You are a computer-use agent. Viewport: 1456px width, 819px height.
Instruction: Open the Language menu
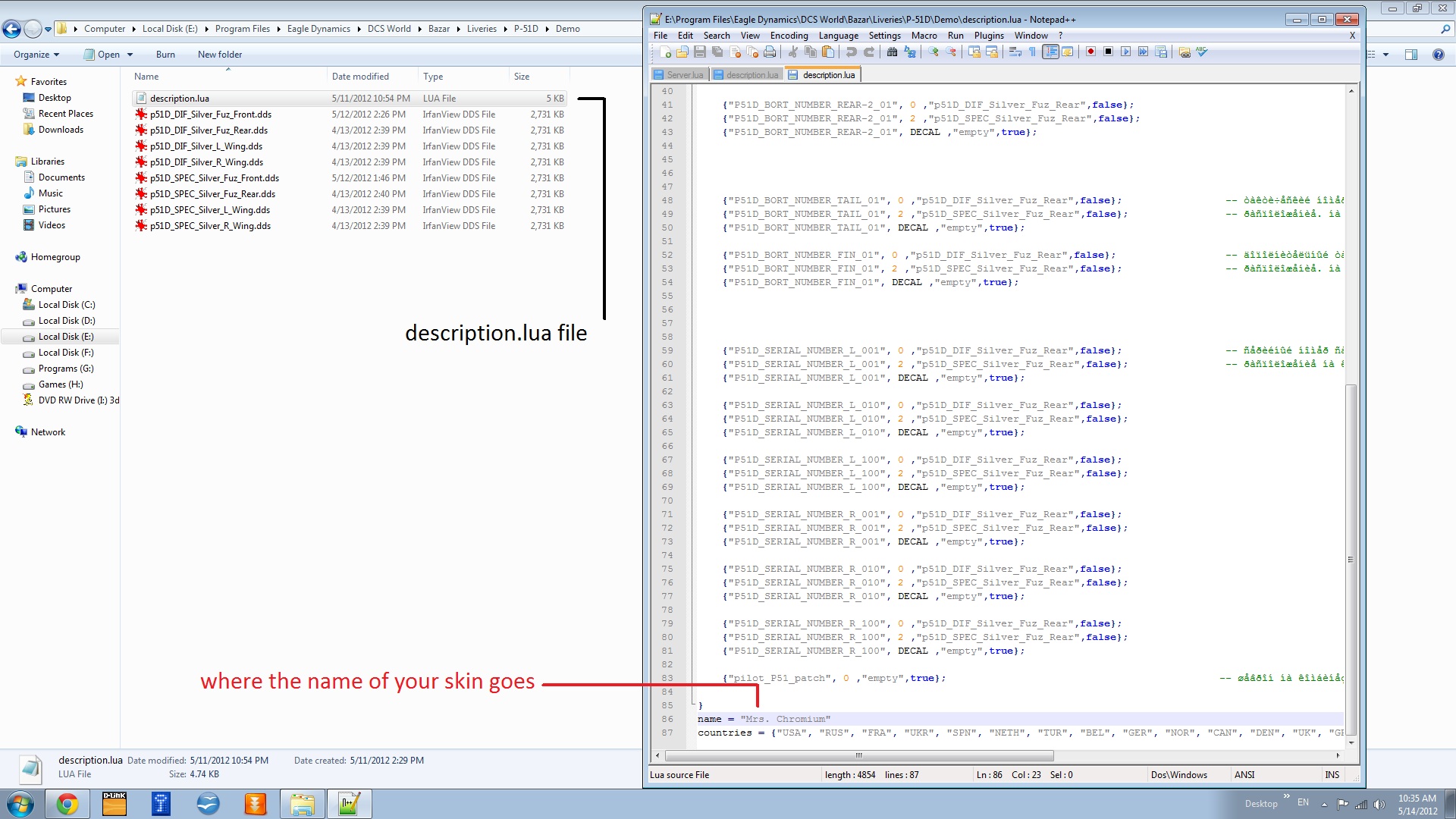point(838,36)
